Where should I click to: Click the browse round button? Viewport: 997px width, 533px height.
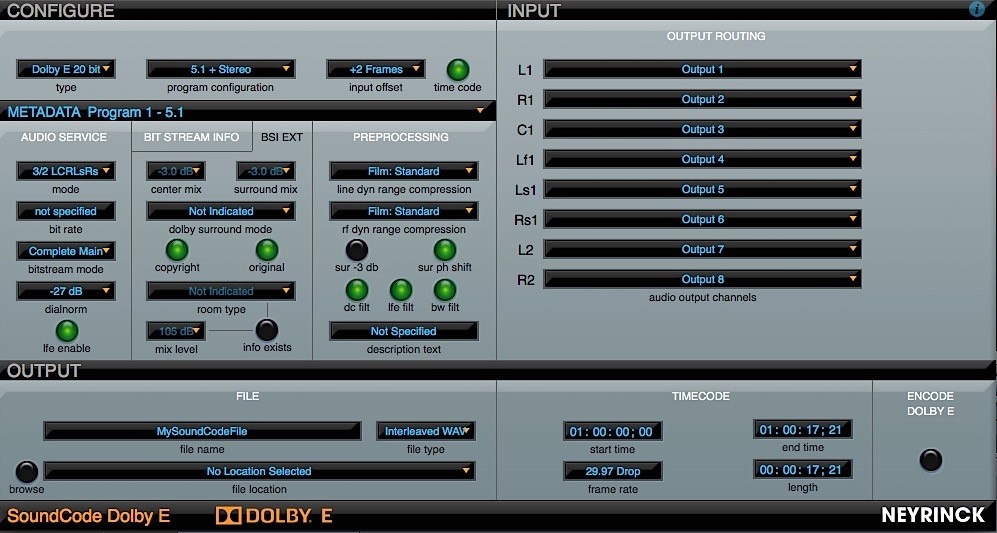tap(27, 472)
